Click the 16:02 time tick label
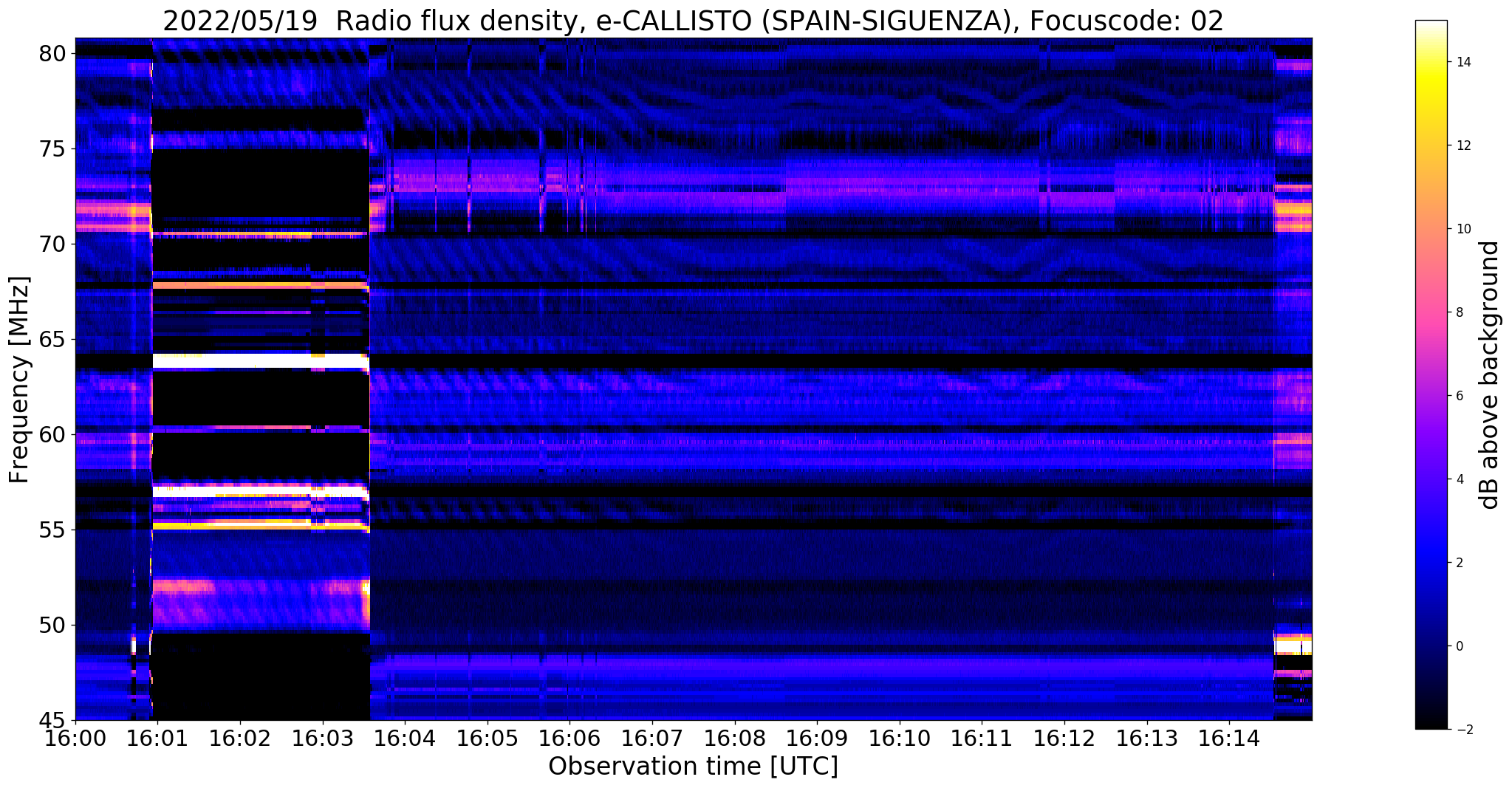This screenshot has height=788, width=1512. 240,738
